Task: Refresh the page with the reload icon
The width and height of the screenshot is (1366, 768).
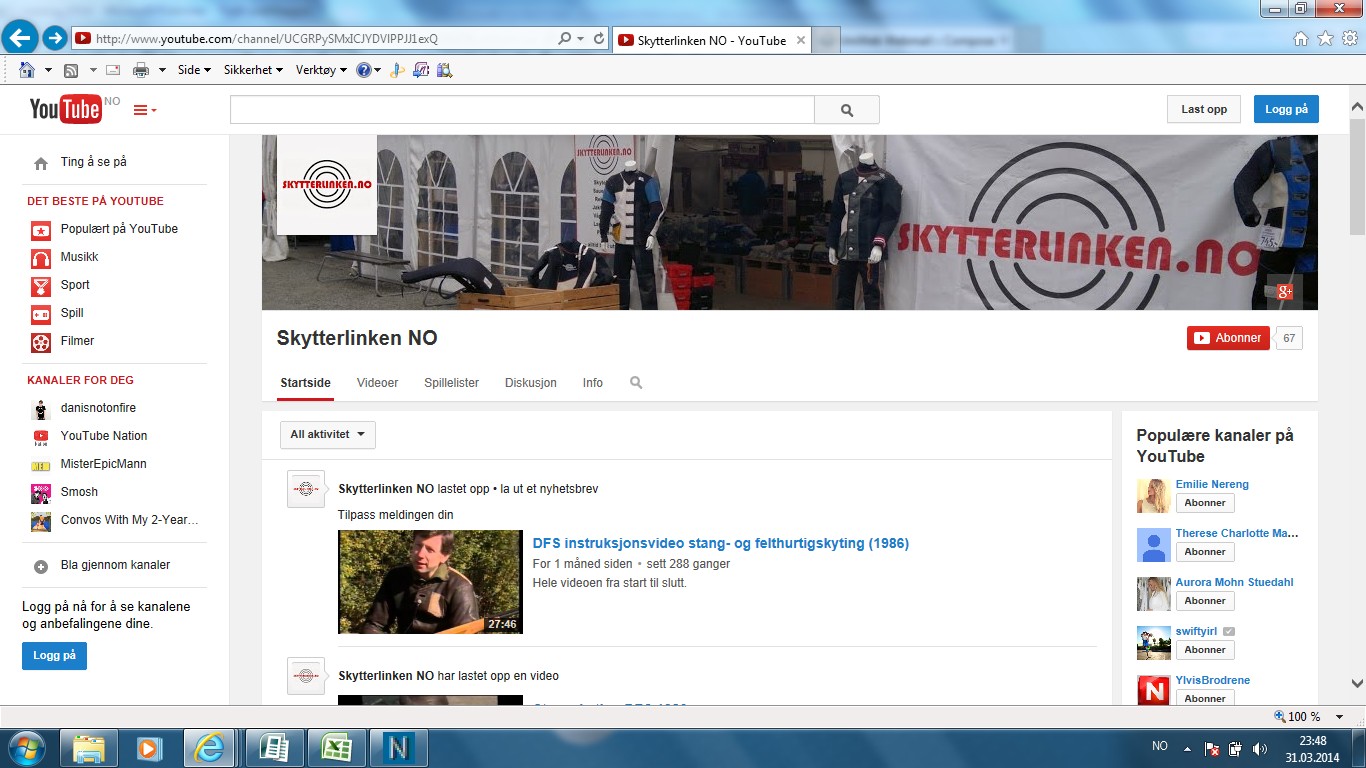Action: 599,39
